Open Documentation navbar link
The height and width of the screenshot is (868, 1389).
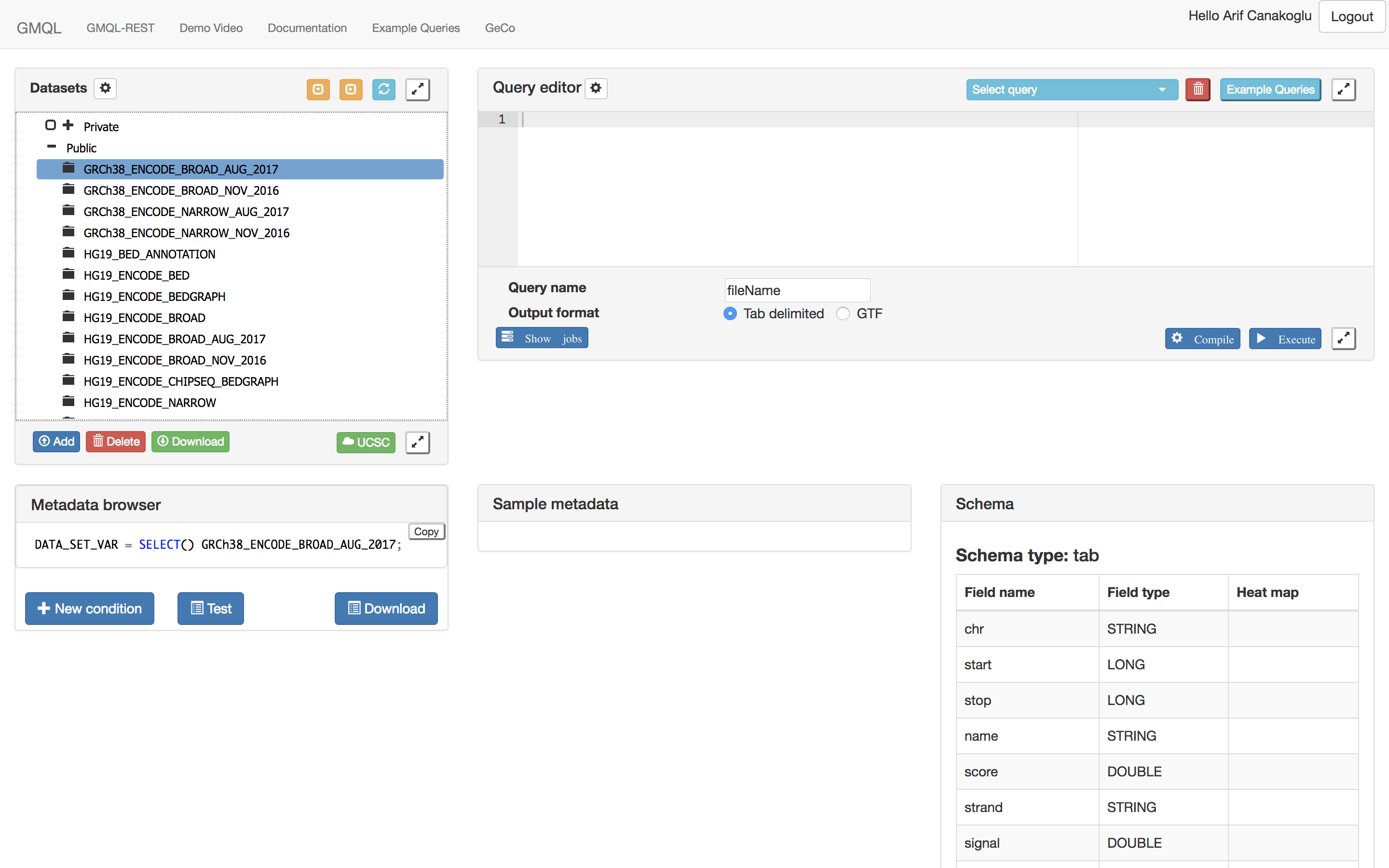[307, 28]
